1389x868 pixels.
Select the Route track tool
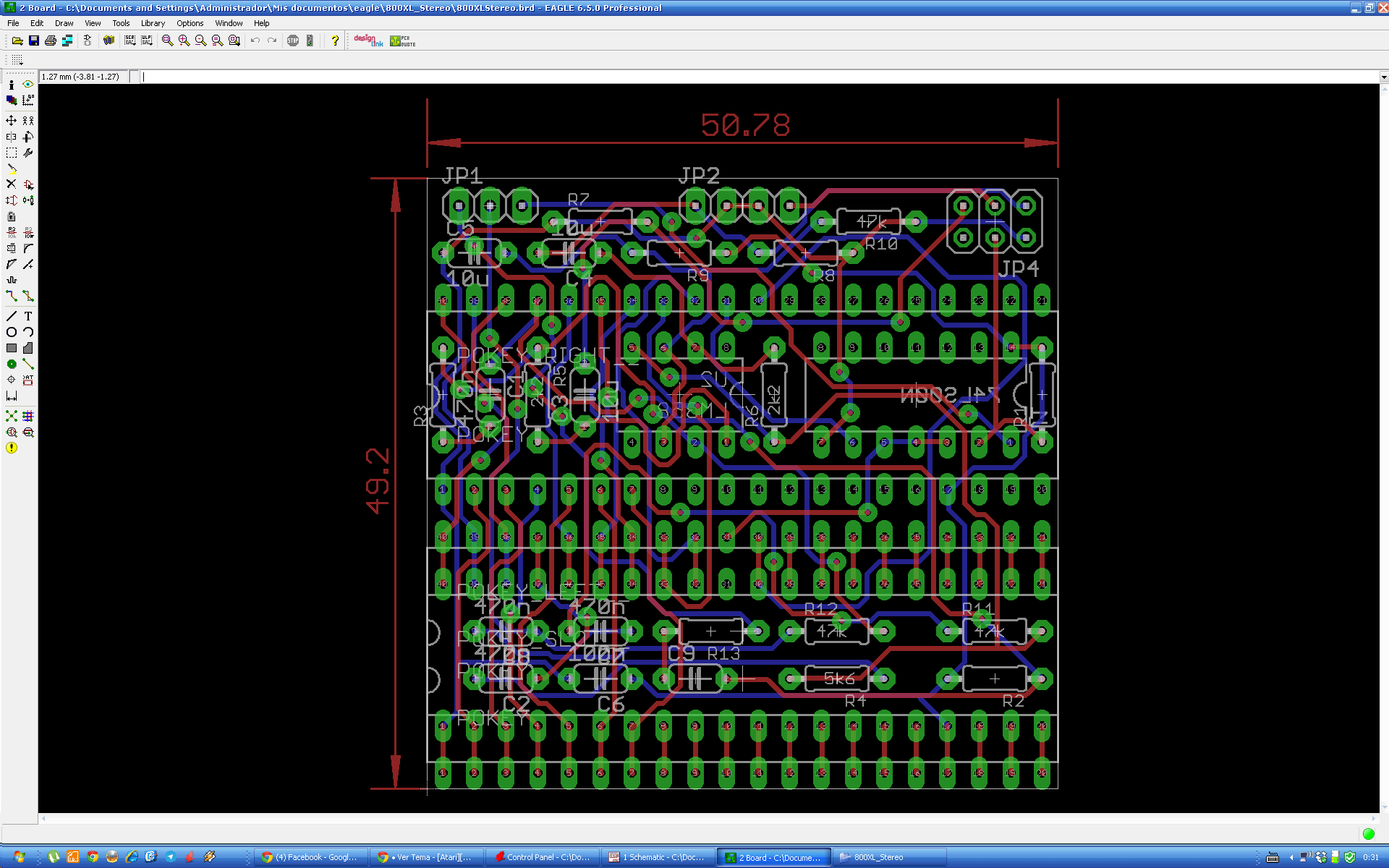tap(12, 296)
